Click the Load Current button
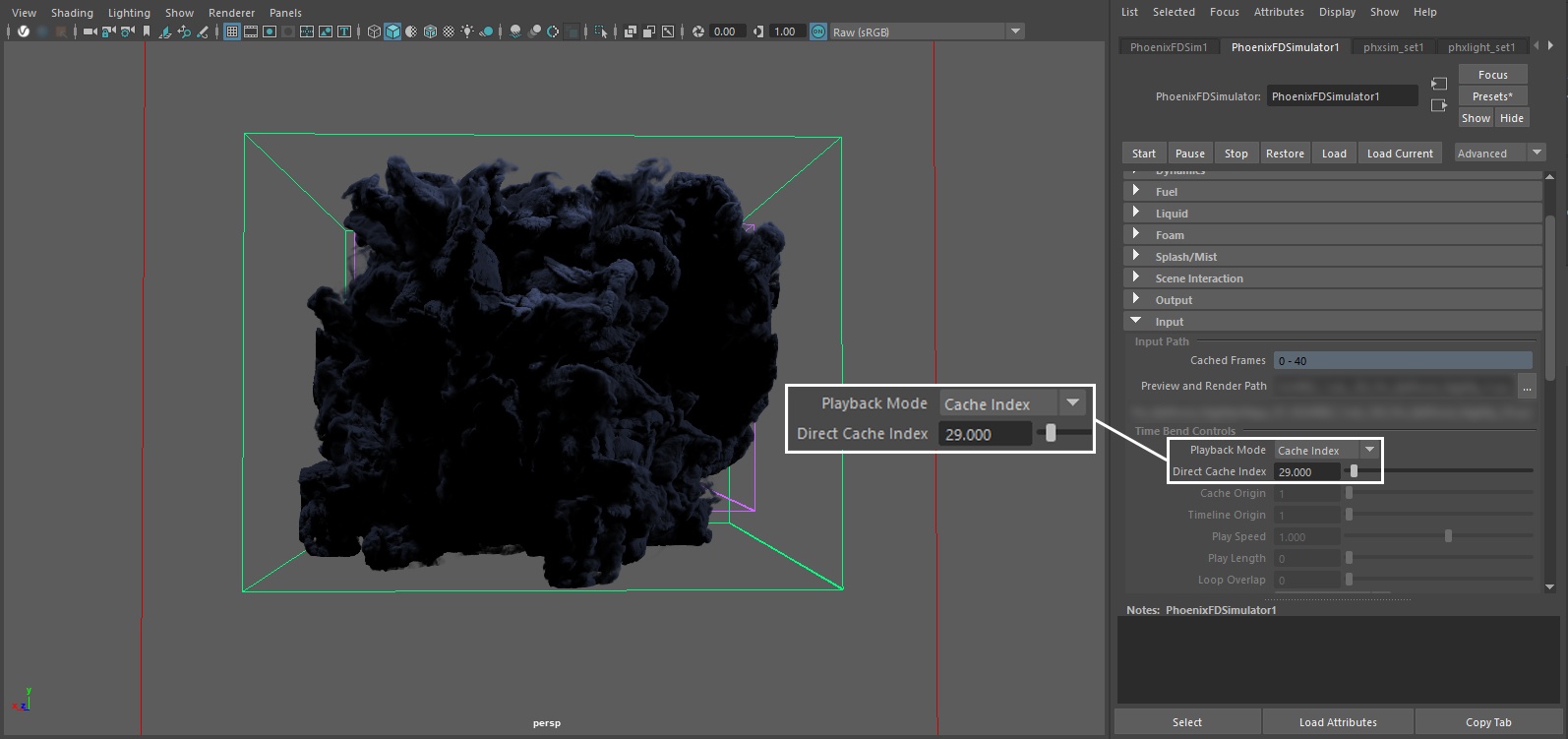Viewport: 1568px width, 739px height. (x=1400, y=154)
